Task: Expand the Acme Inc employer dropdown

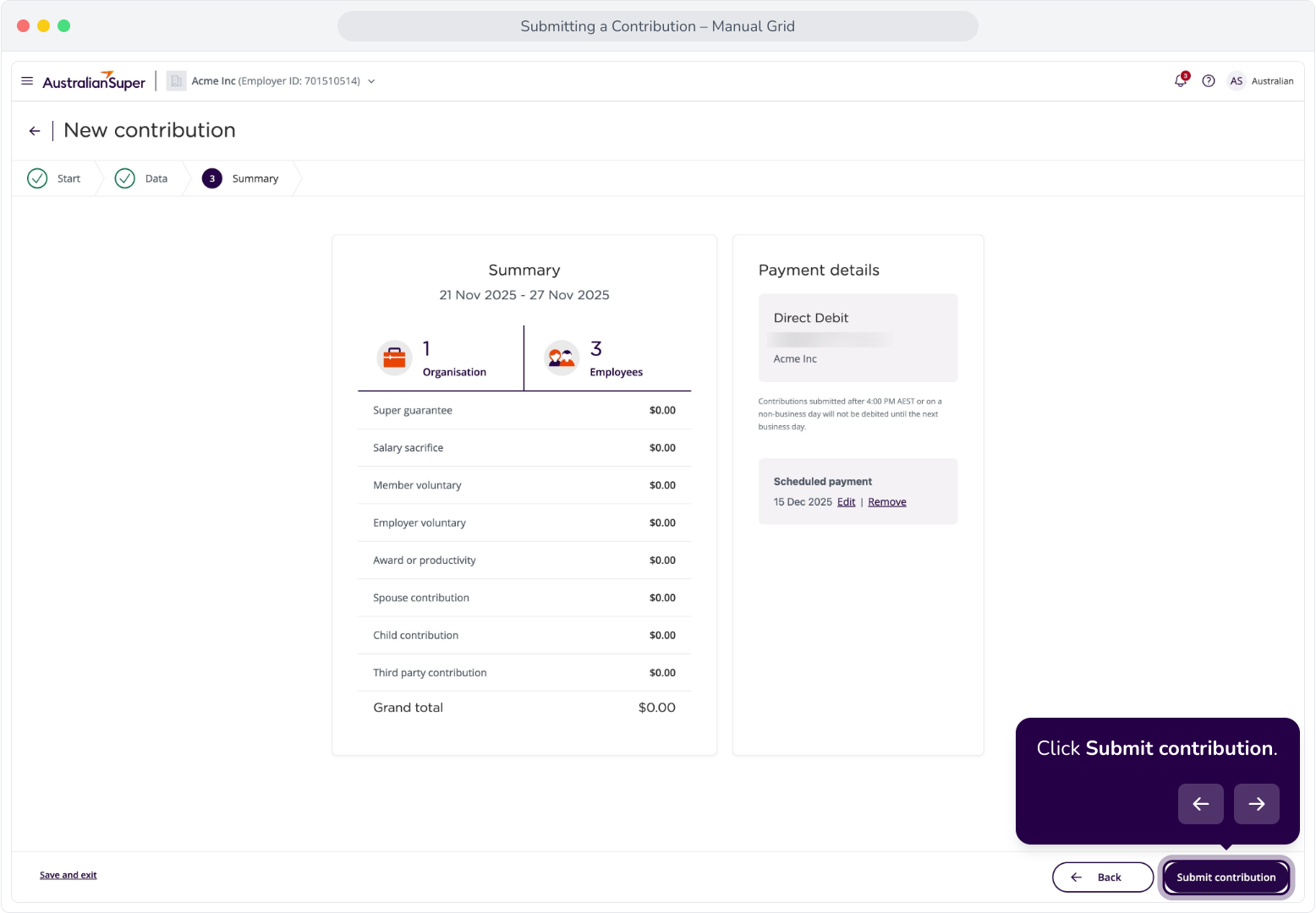Action: (x=371, y=81)
